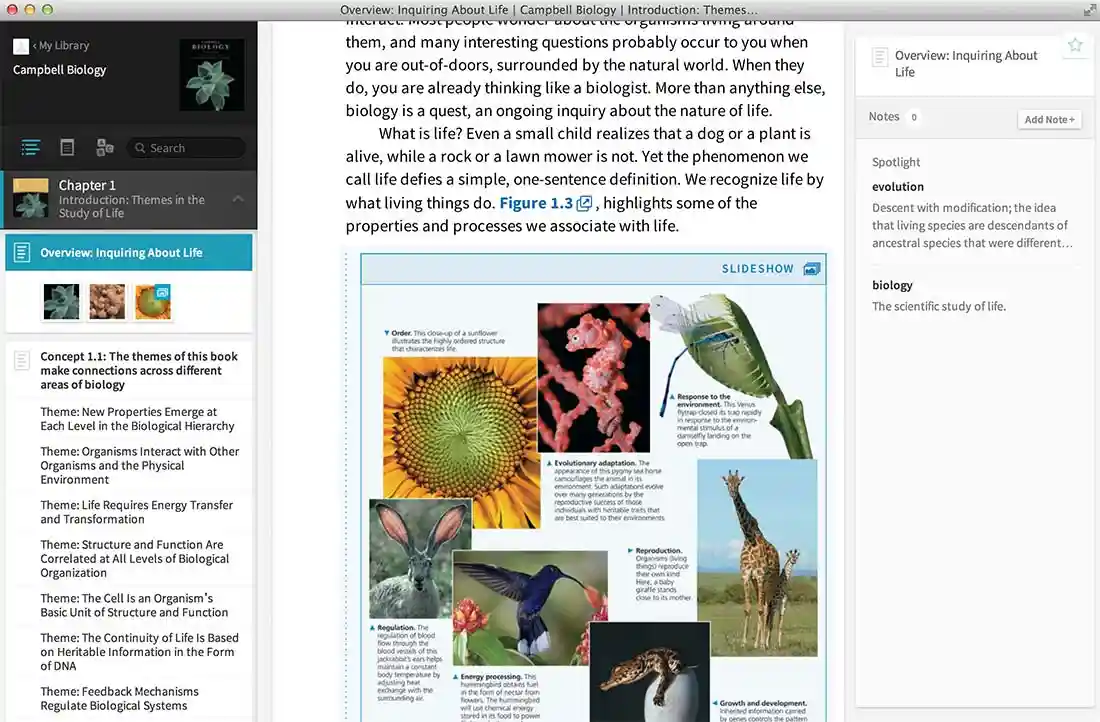Open the succulent plant thumbnail

(x=62, y=302)
